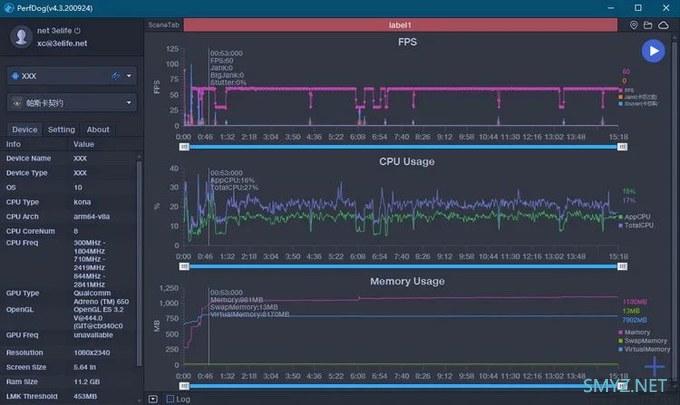Select the Screen Size row

[69, 367]
